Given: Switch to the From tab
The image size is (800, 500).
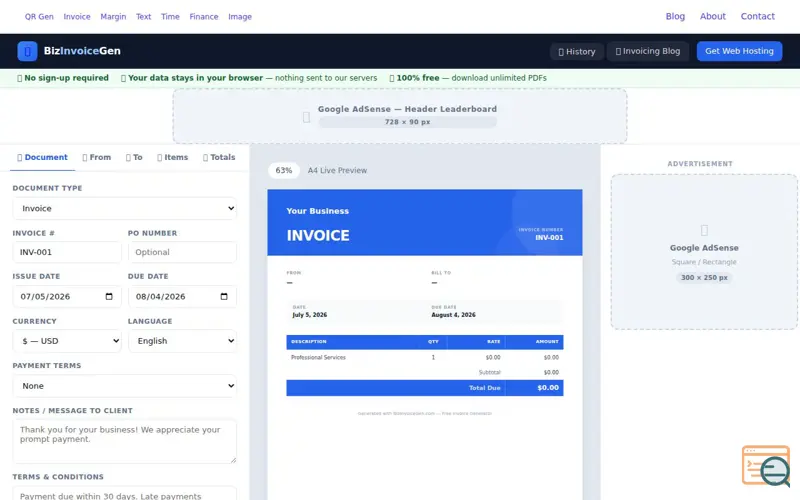Looking at the screenshot, I should [96, 157].
